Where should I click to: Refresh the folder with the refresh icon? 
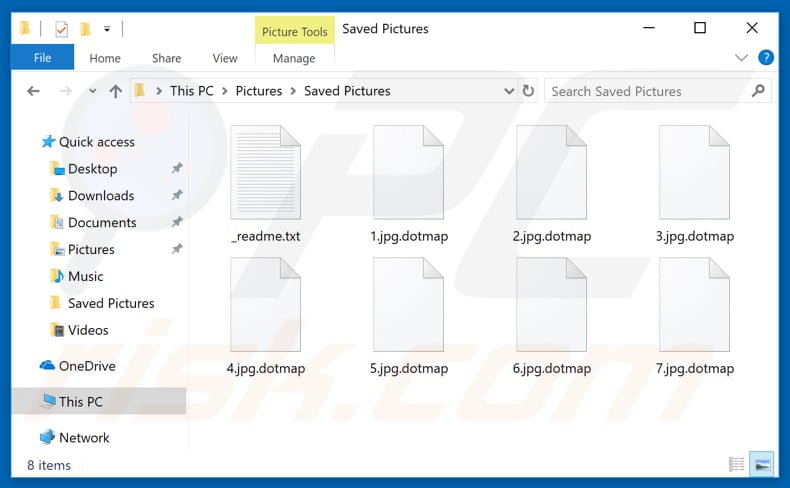(528, 91)
